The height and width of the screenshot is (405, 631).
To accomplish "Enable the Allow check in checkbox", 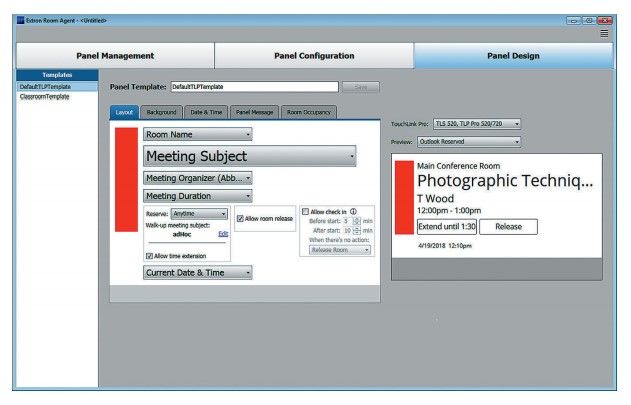I will click(305, 212).
